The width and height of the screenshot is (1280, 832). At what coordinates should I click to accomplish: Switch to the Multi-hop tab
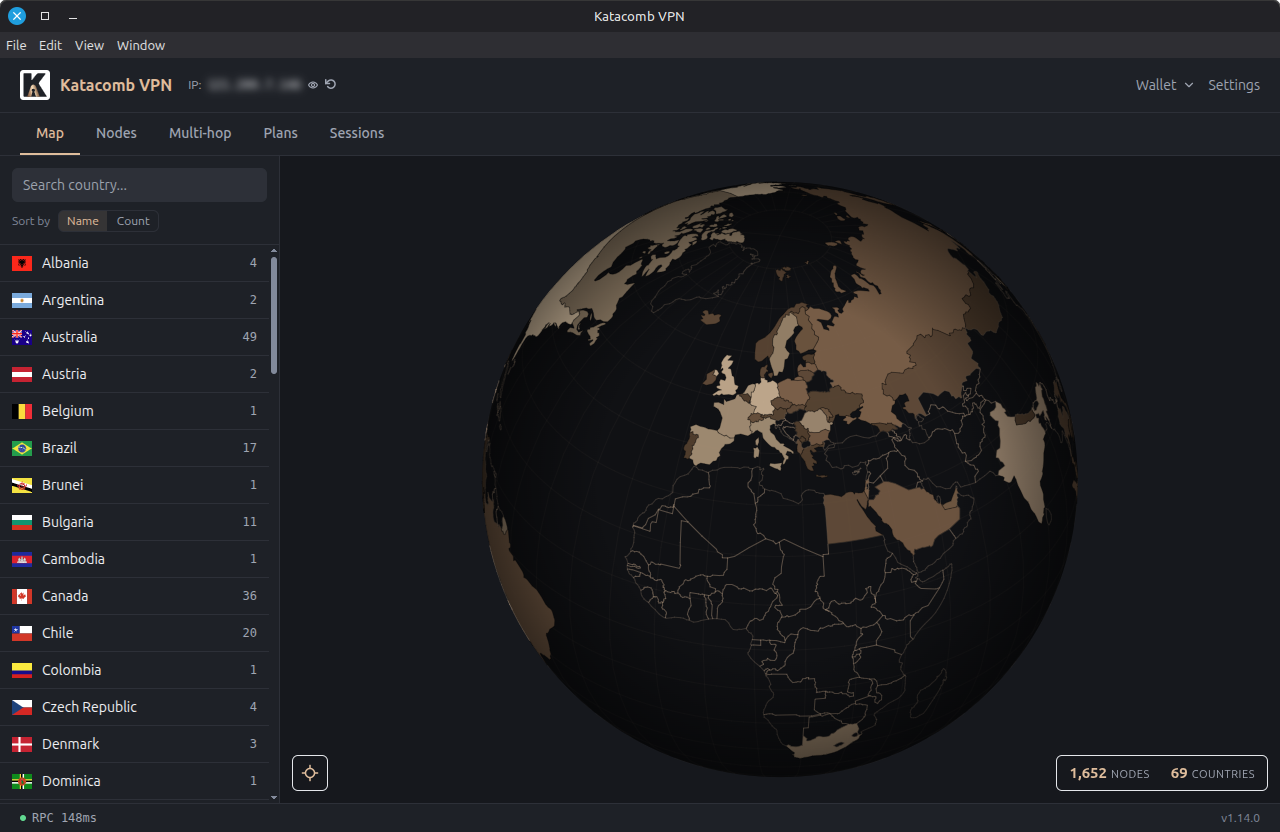[200, 133]
